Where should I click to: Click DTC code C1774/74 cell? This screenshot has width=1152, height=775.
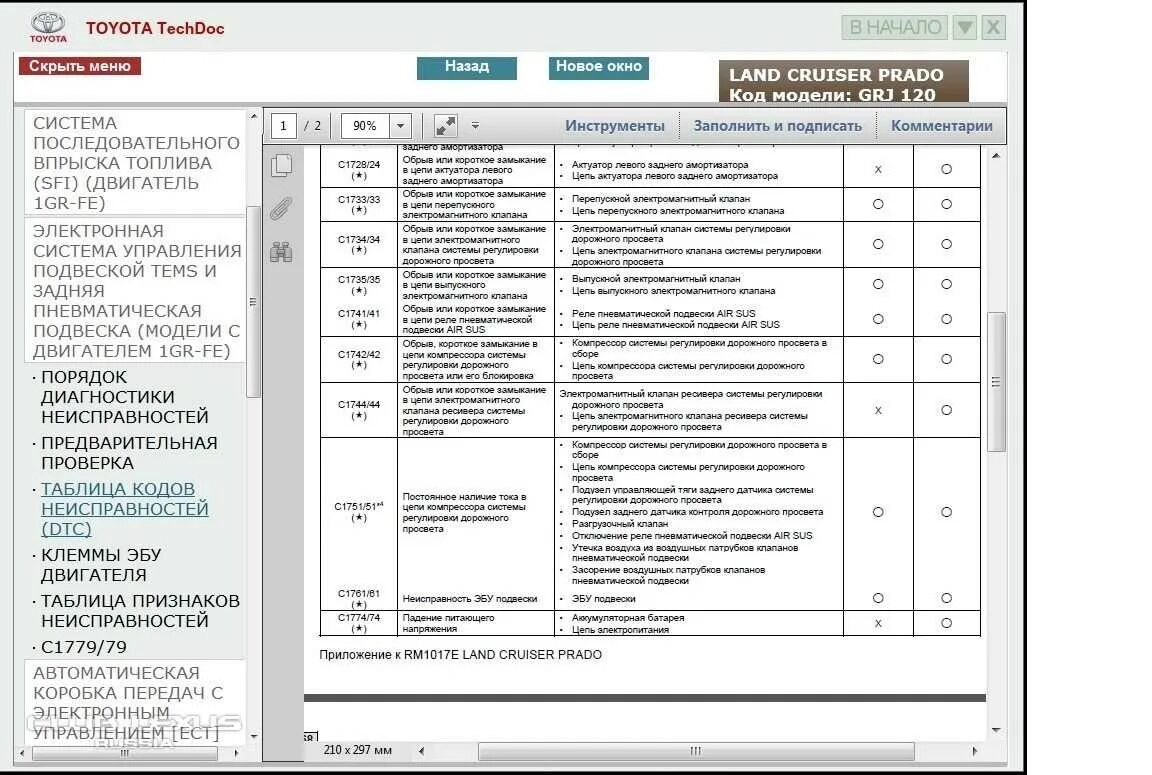359,623
